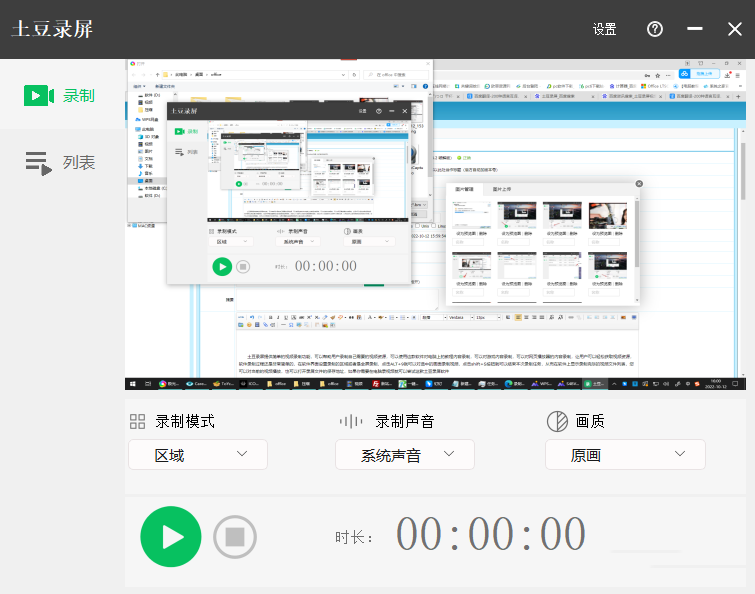Click the green camera 录制 icon
The height and width of the screenshot is (594, 755).
tap(38, 96)
